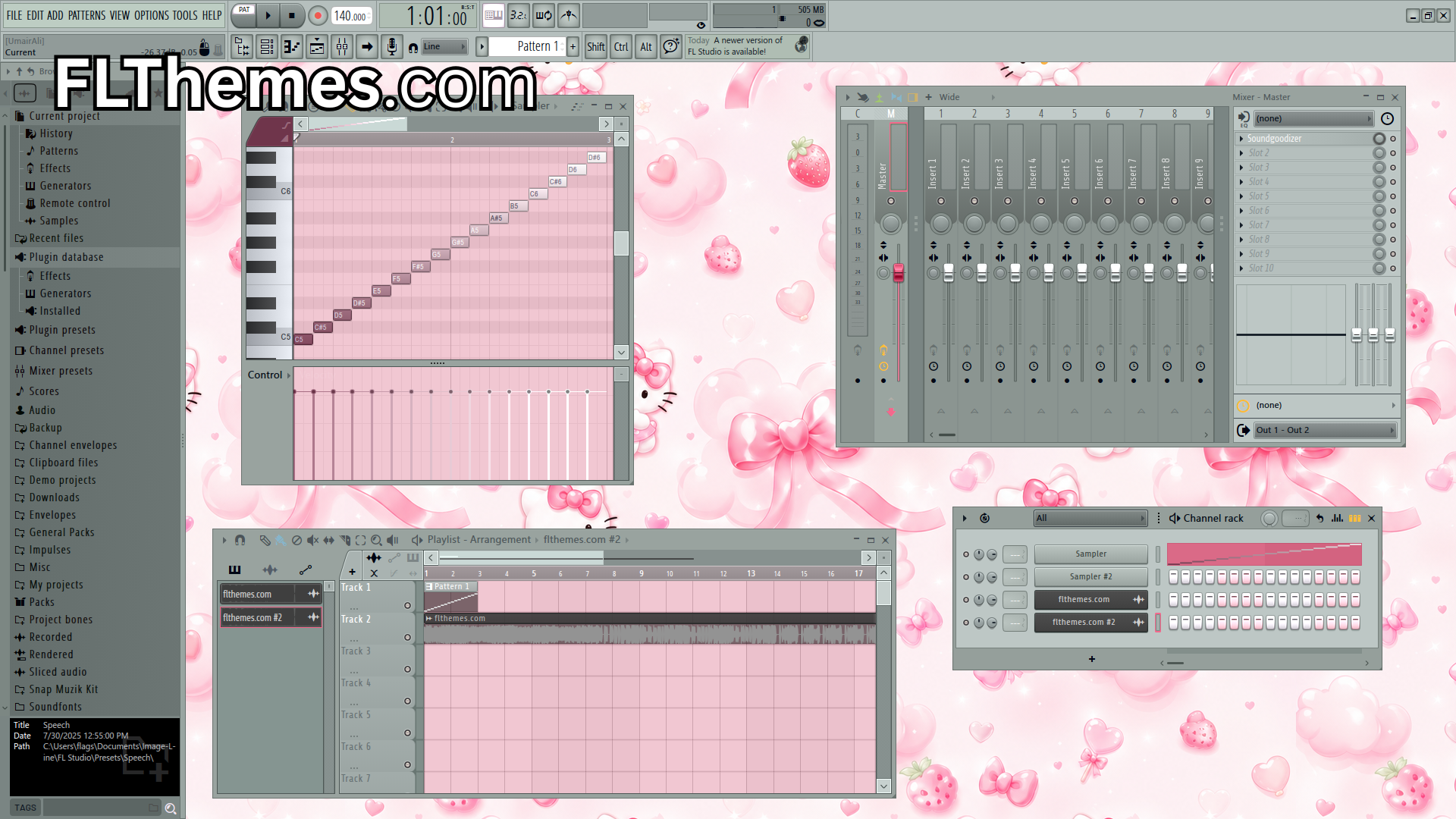The image size is (1456, 819).
Task: Open the EDIT menu
Action: pyautogui.click(x=35, y=15)
